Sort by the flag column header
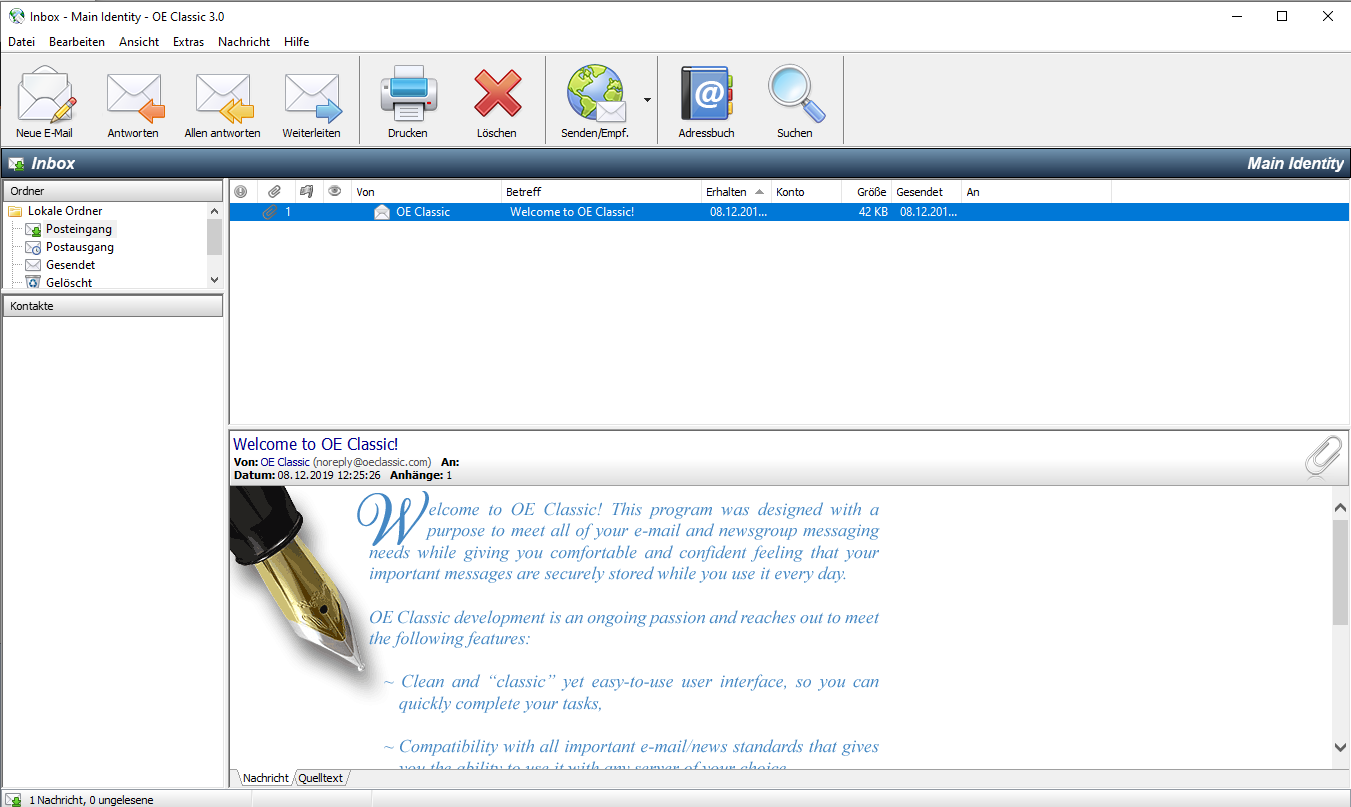1351x807 pixels. (x=306, y=191)
